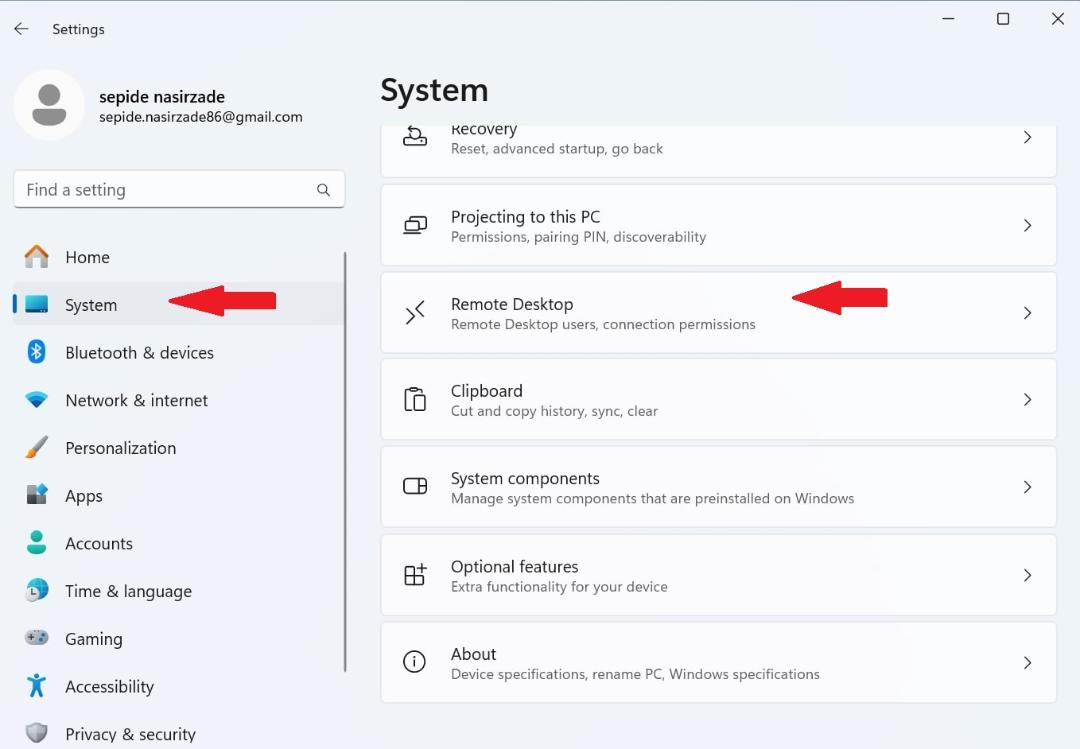1080x749 pixels.
Task: Click the About info icon
Action: pyautogui.click(x=414, y=662)
